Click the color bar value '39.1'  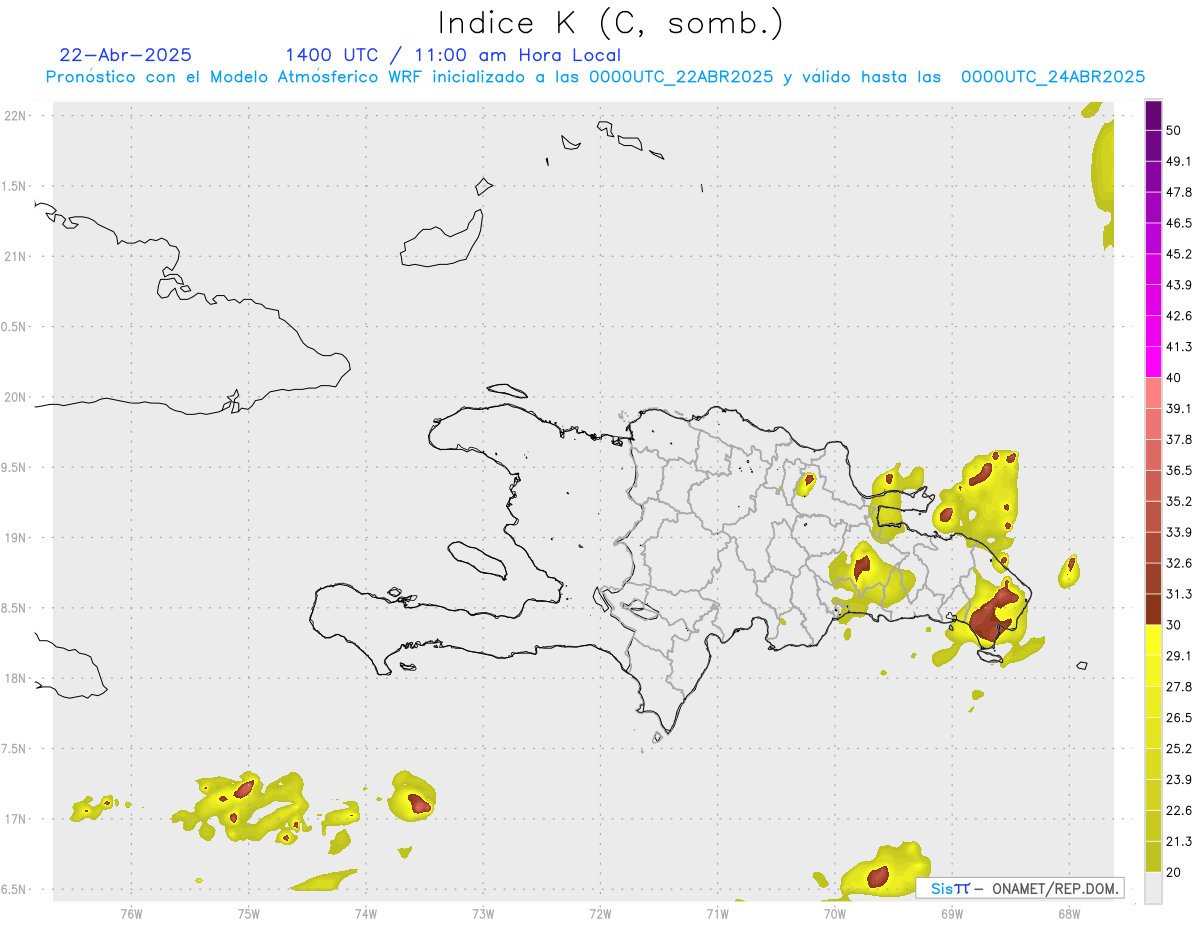pyautogui.click(x=1179, y=408)
